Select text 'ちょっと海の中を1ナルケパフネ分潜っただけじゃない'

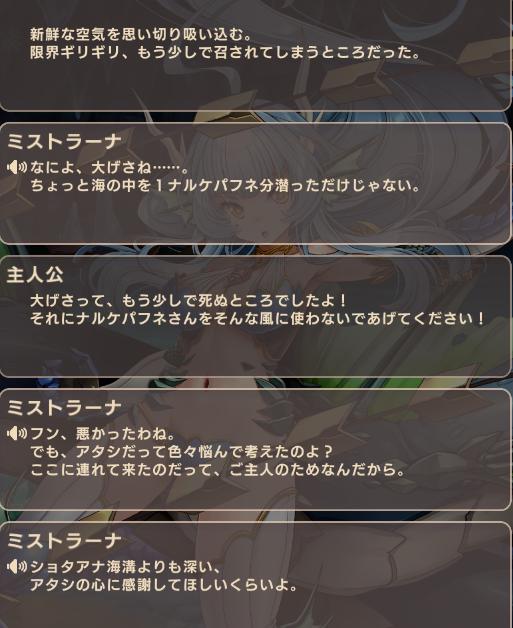tap(221, 185)
